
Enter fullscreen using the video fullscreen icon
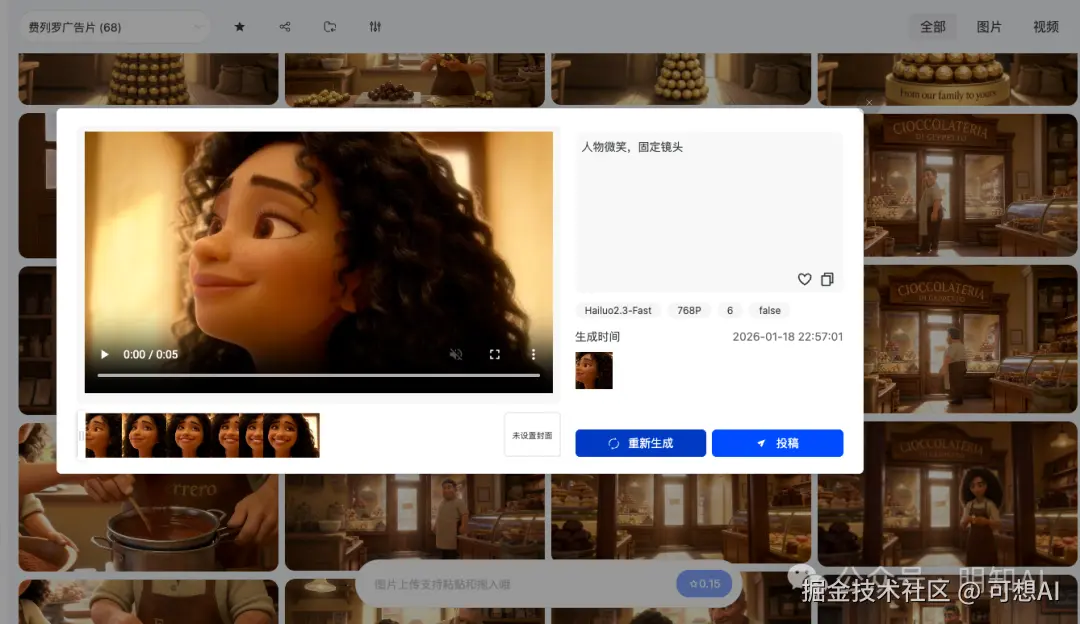495,355
